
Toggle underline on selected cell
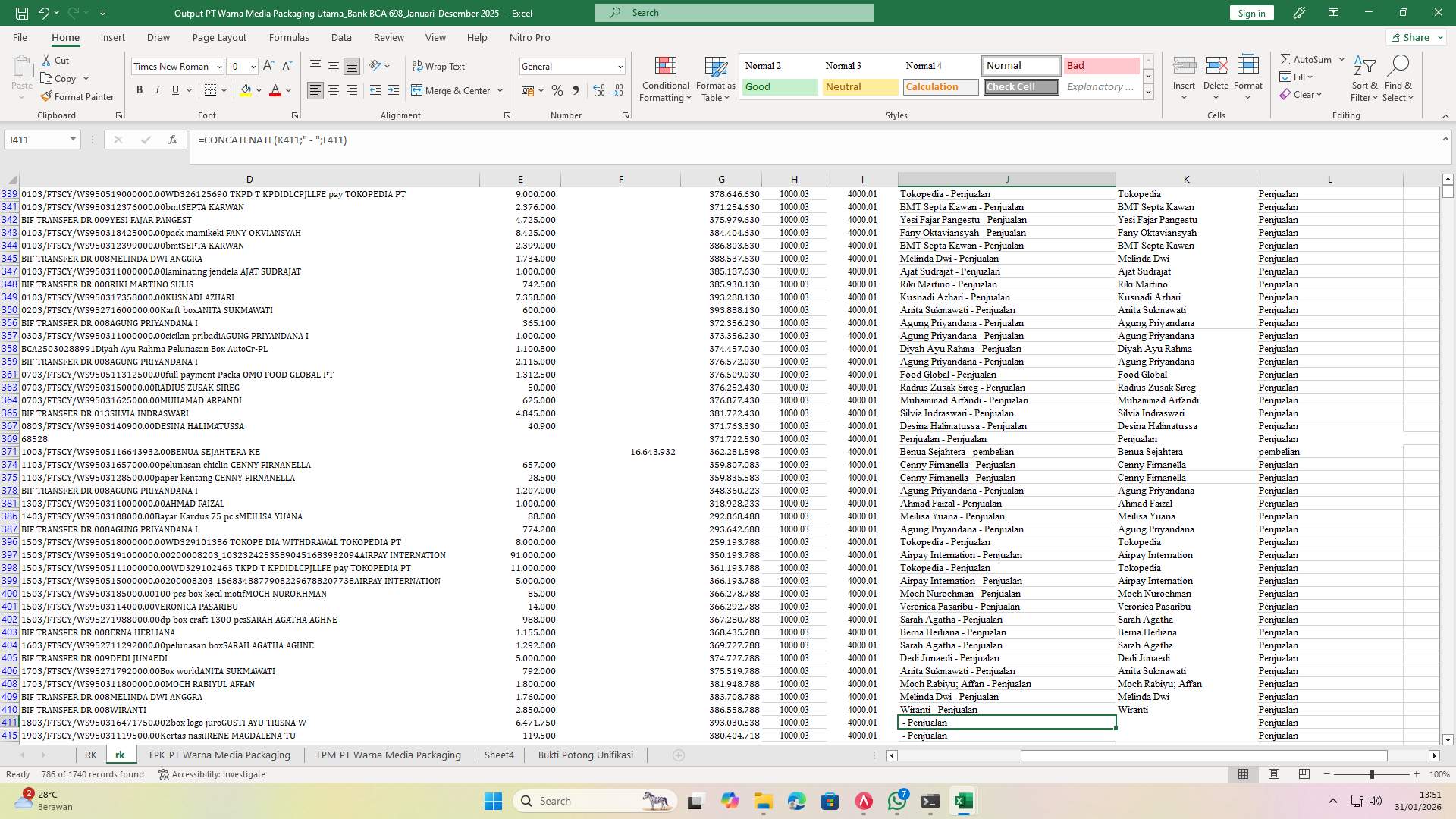(174, 89)
